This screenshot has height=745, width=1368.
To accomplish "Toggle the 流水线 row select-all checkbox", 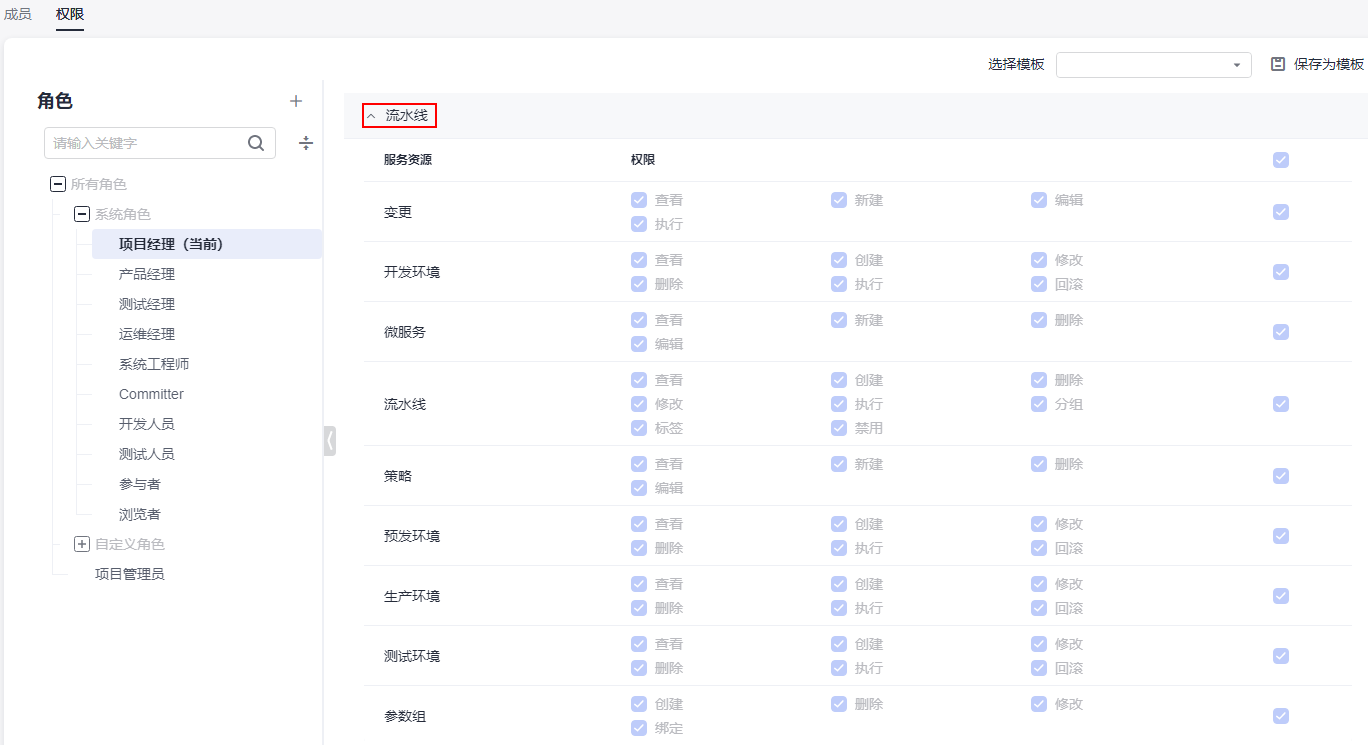I will [x=1281, y=404].
